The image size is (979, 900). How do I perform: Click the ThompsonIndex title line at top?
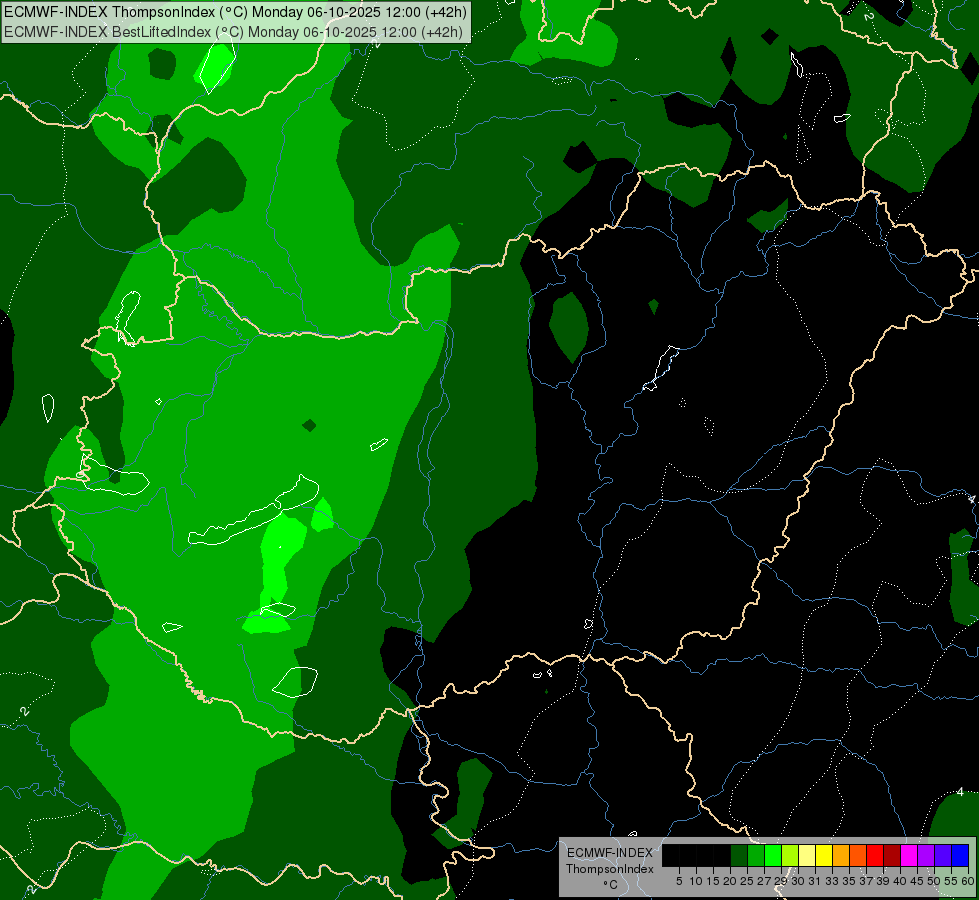(x=235, y=12)
